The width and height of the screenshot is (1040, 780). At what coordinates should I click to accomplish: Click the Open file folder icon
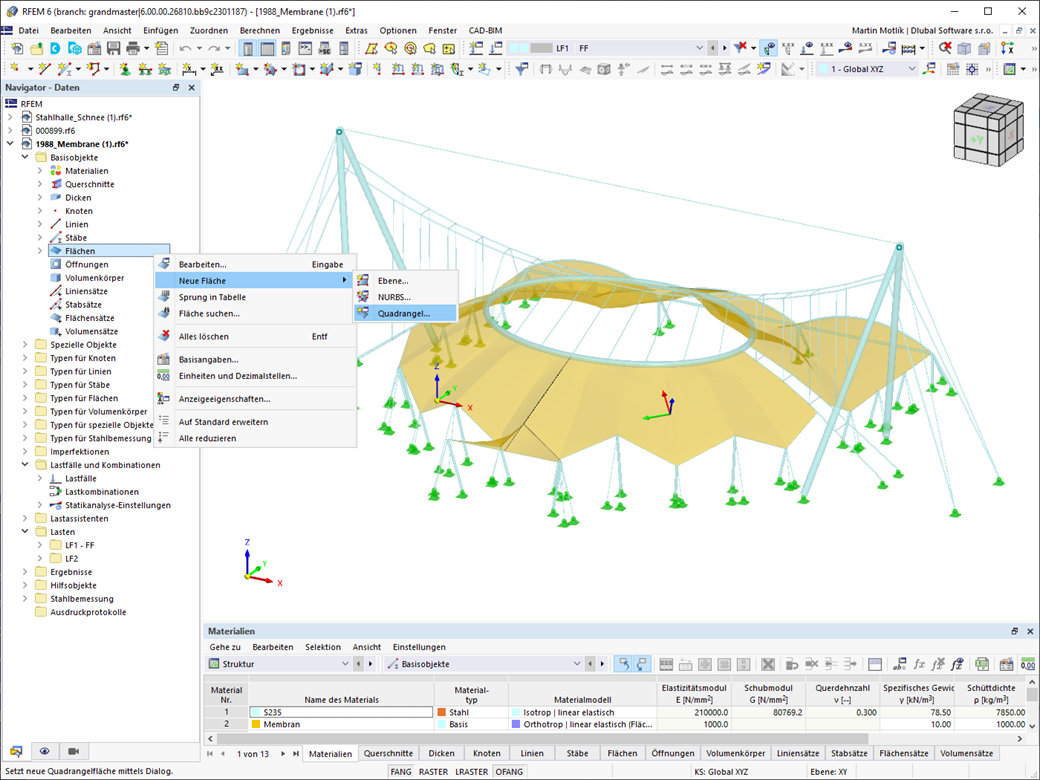(36, 48)
